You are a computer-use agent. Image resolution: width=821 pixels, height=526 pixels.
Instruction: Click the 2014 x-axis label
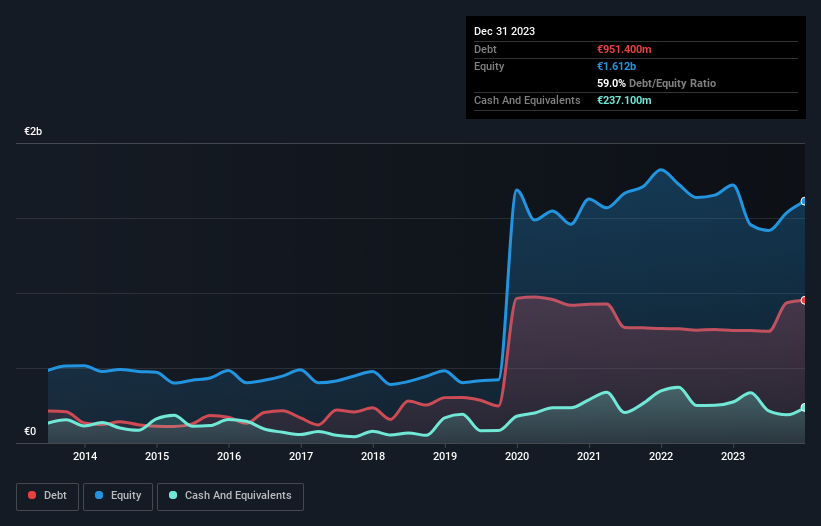(85, 456)
